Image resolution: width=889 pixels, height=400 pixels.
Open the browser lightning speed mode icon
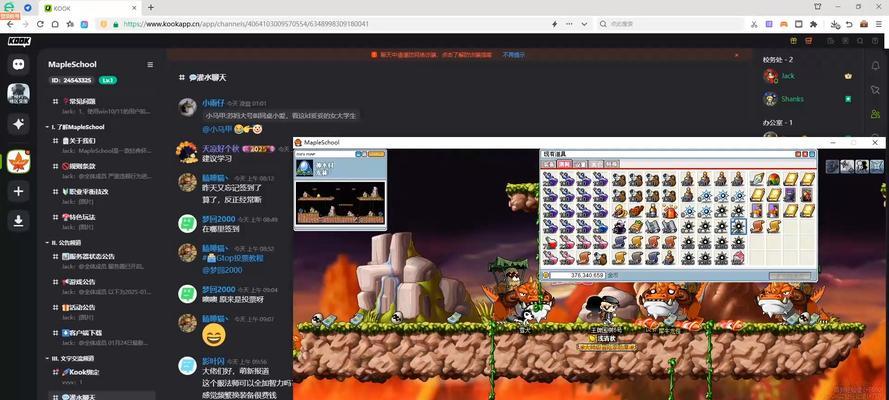554,24
